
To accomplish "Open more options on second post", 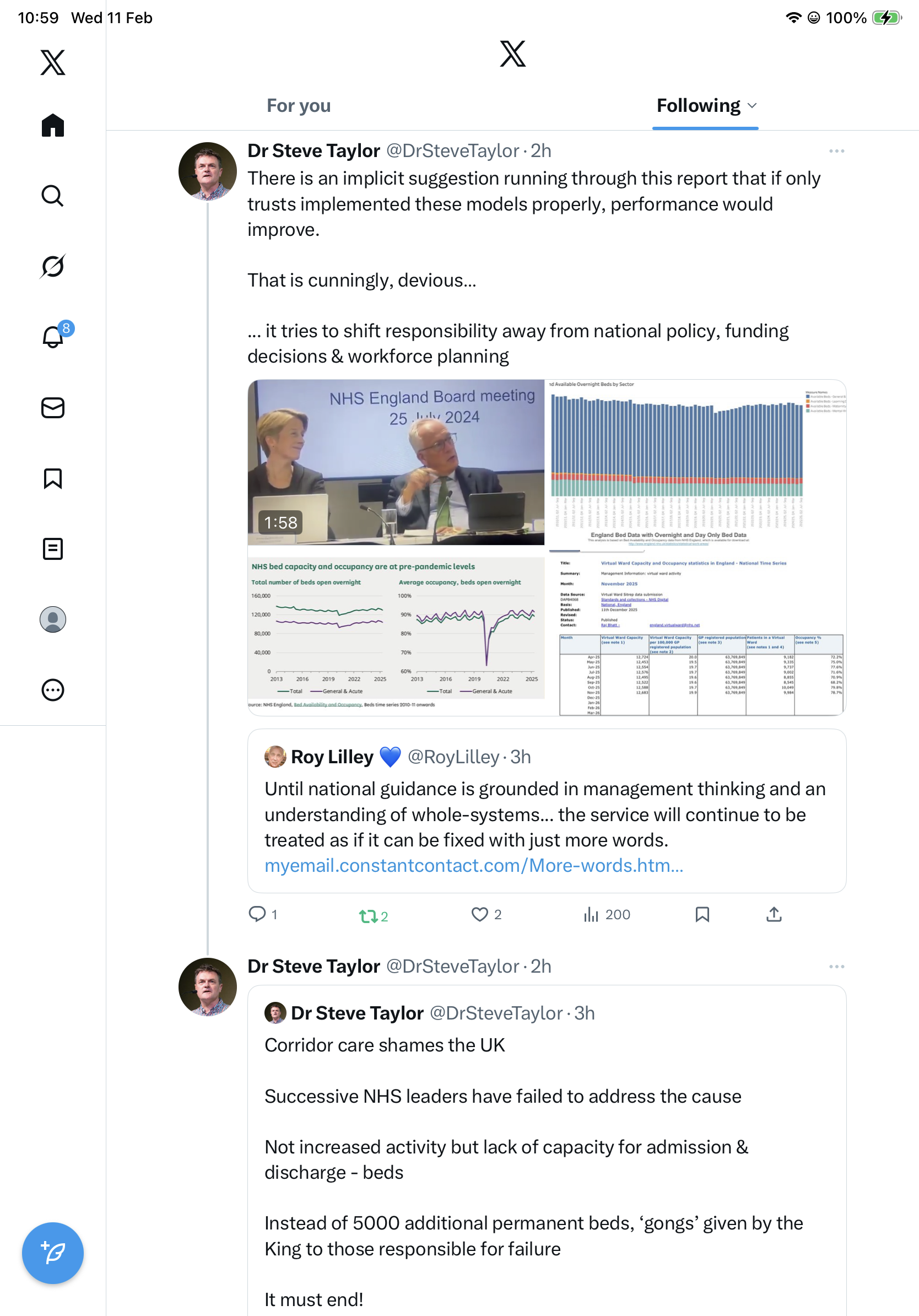I will (x=836, y=967).
